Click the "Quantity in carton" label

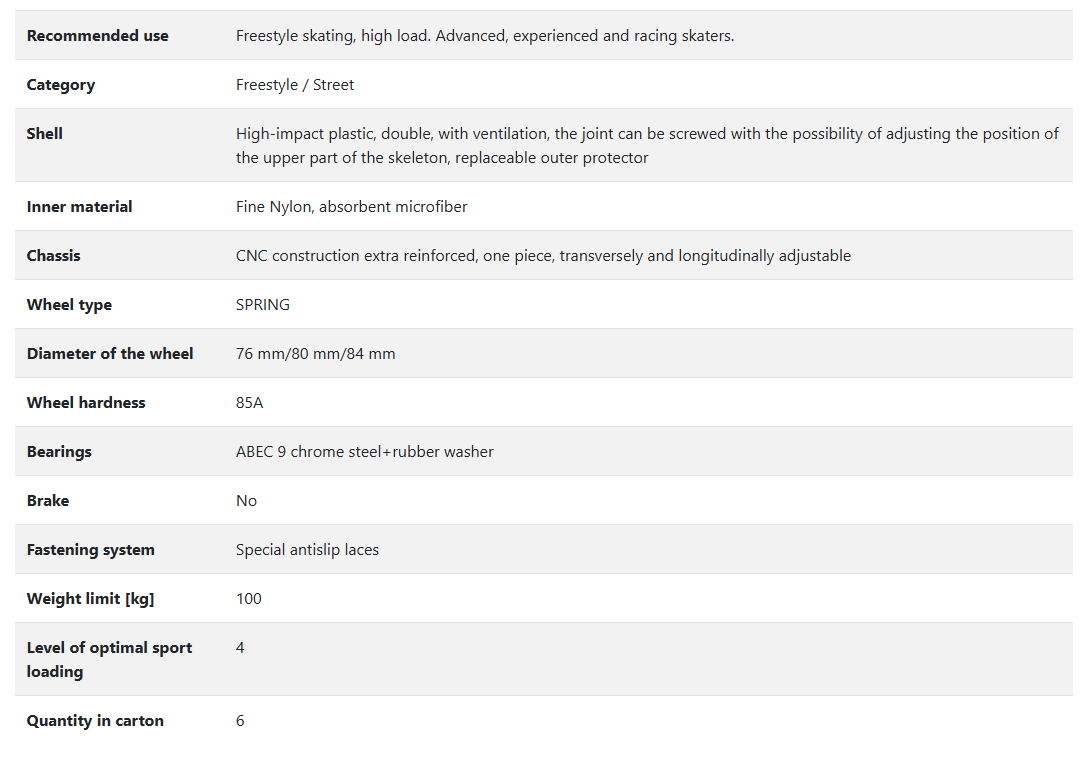[x=95, y=721]
